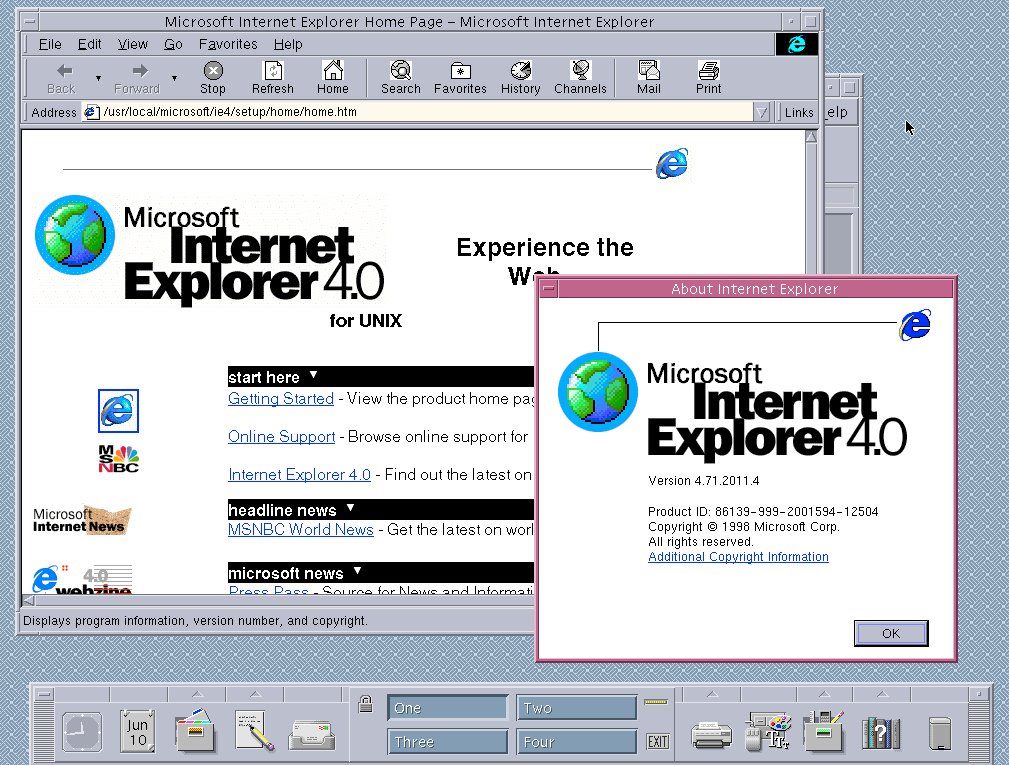Open Additional Copyright Information link
This screenshot has width=1009, height=765.
[738, 557]
